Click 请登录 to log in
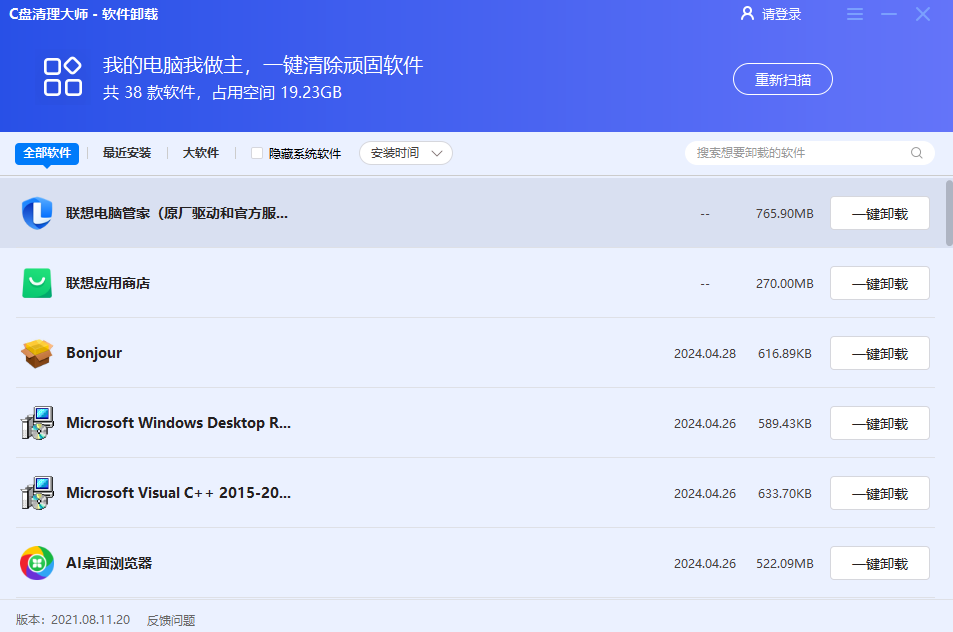This screenshot has width=953, height=632. [782, 14]
